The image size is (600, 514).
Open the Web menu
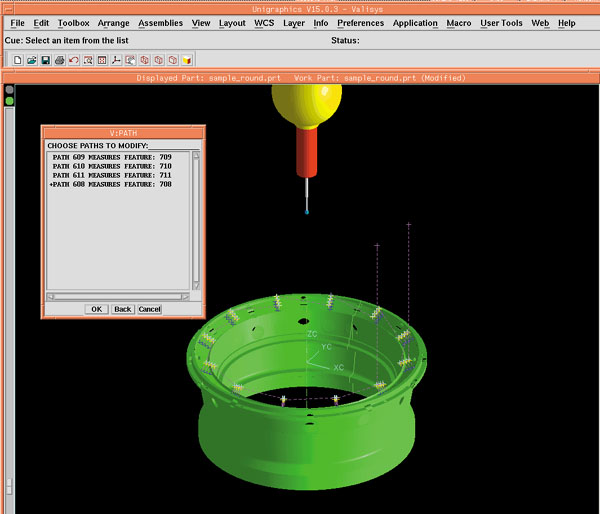pyautogui.click(x=540, y=23)
